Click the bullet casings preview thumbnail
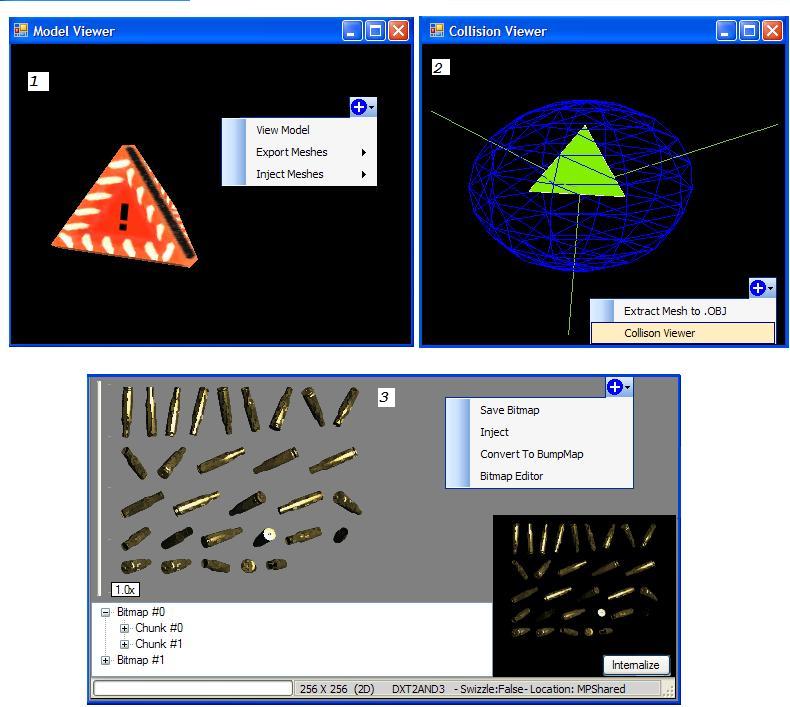Viewport: 790px width, 707px height. click(583, 583)
